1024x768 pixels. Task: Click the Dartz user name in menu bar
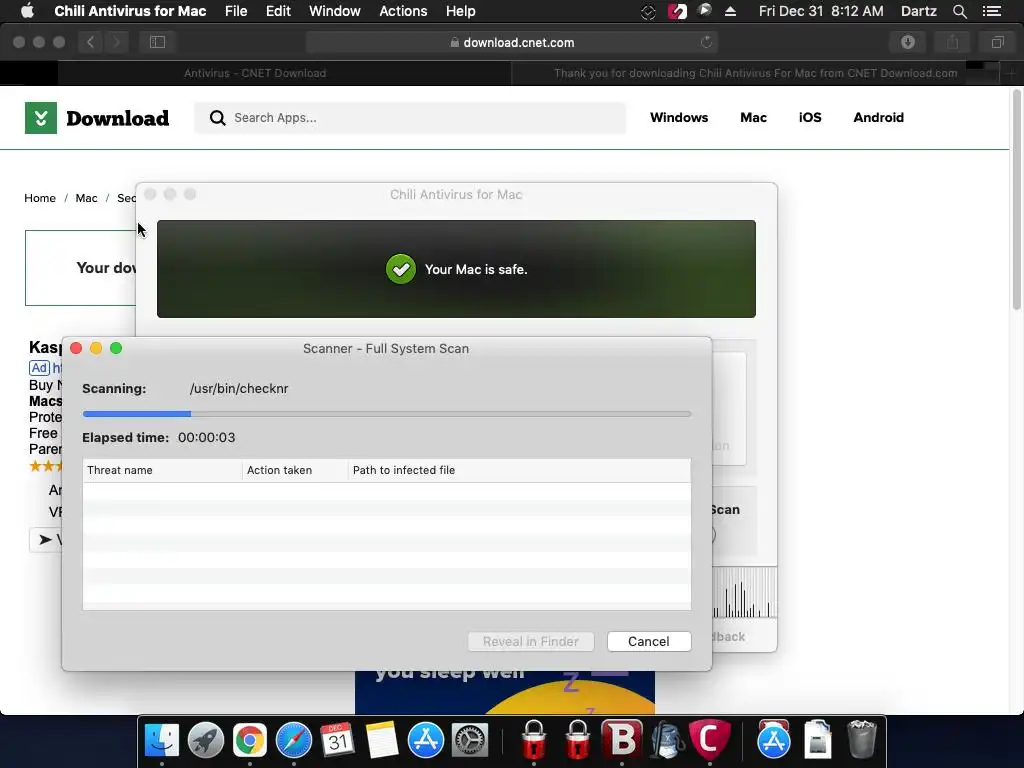click(x=918, y=11)
